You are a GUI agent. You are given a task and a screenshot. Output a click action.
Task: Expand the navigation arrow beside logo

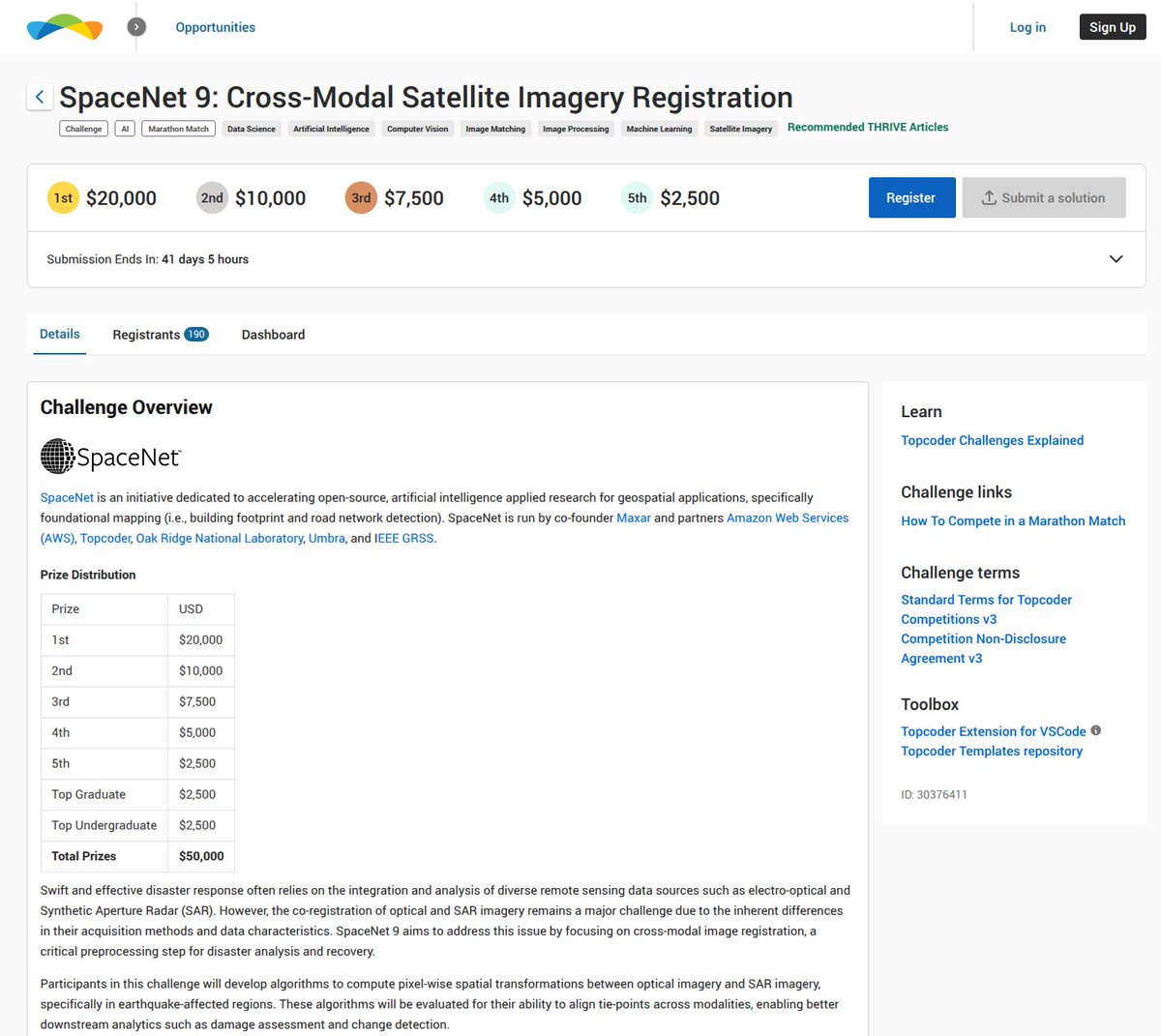pyautogui.click(x=137, y=27)
